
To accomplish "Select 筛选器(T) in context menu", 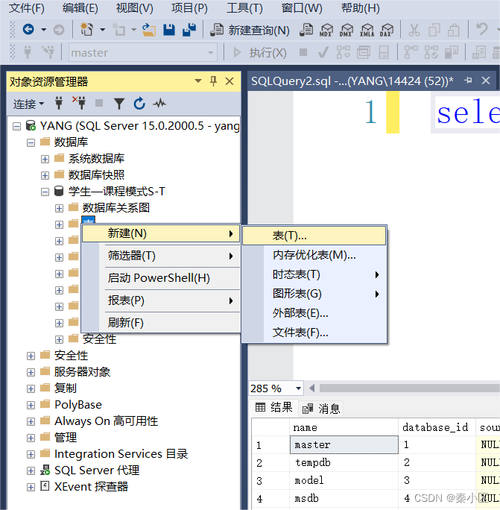I will pos(161,256).
